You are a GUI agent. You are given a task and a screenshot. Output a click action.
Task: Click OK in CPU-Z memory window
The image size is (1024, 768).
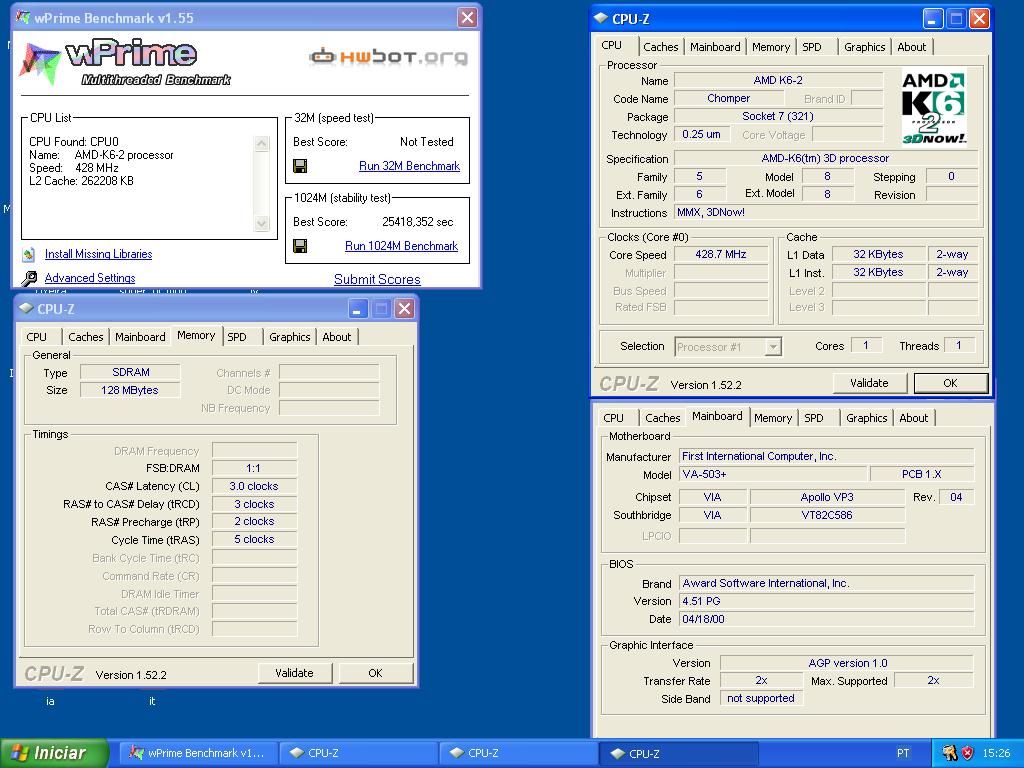tap(376, 673)
